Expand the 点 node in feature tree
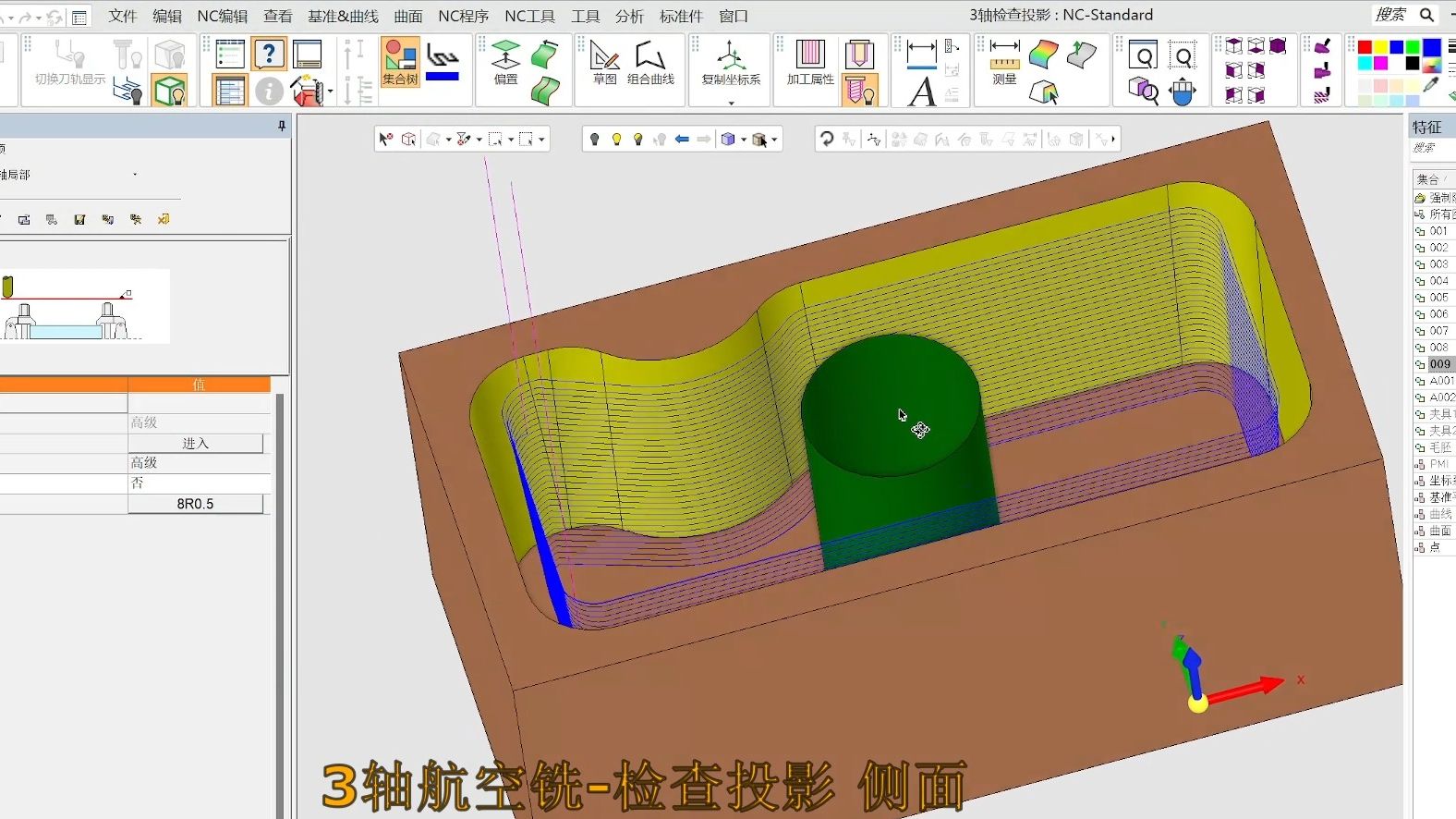 (x=1419, y=547)
